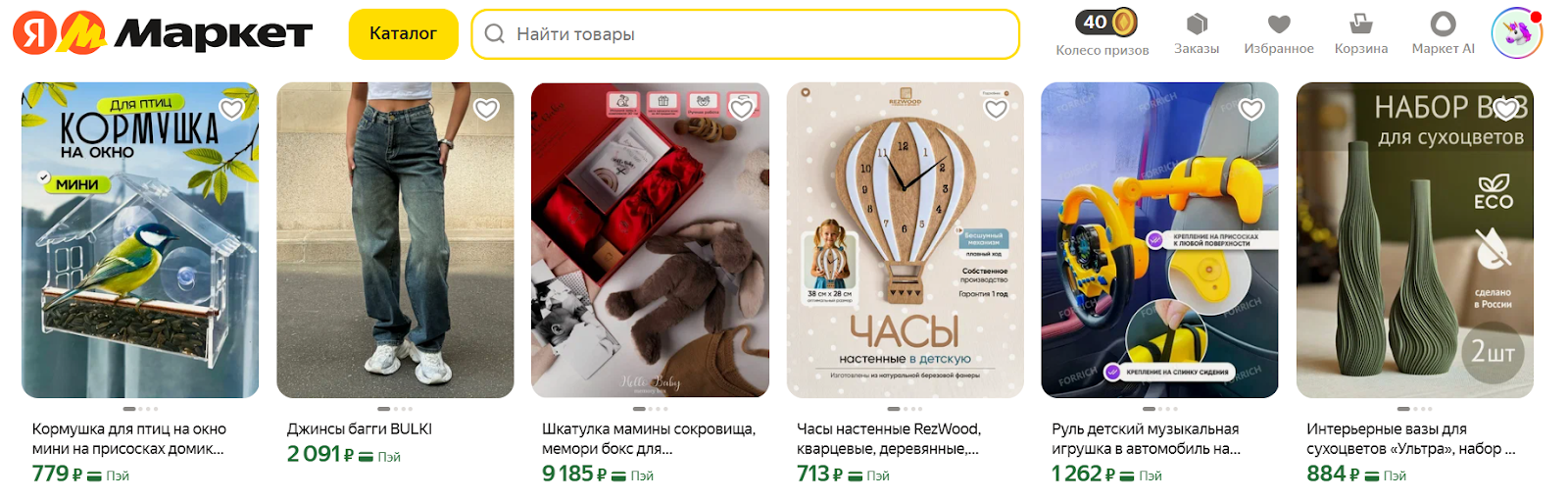The width and height of the screenshot is (1568, 500).
Task: Click the magnifier icon in search field
Action: [495, 34]
